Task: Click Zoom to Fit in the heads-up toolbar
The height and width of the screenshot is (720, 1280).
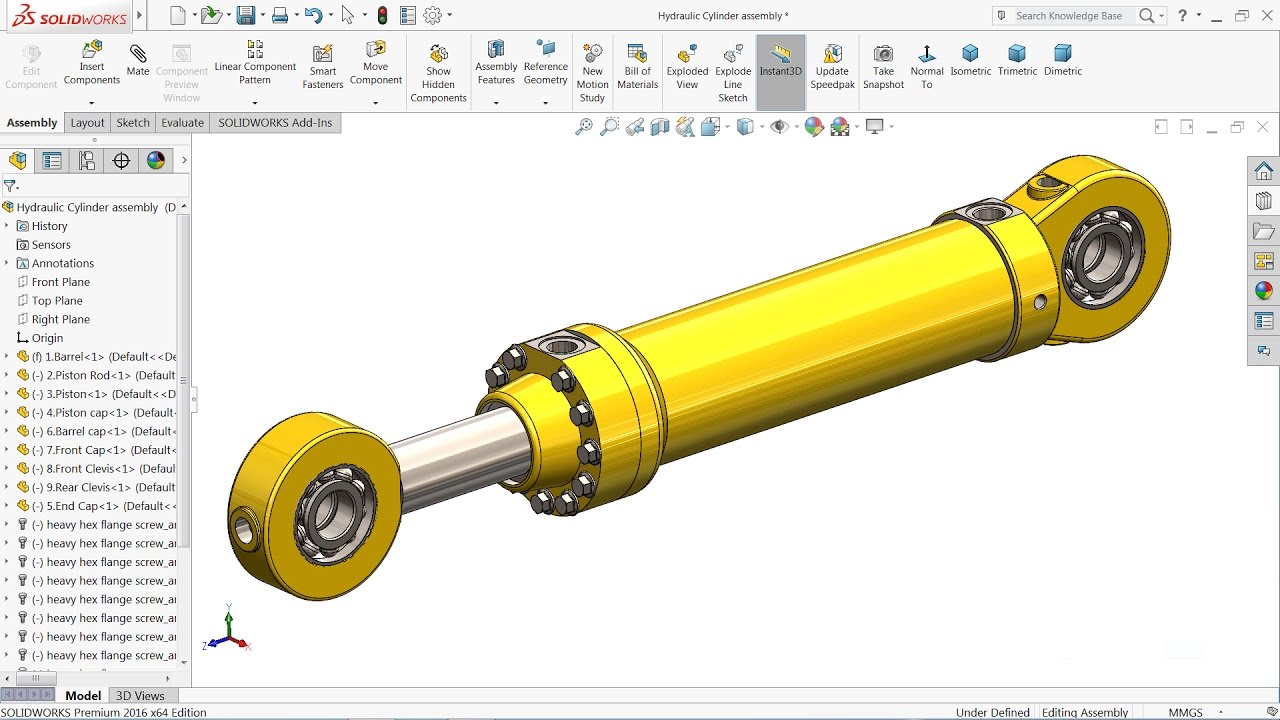Action: 585,126
